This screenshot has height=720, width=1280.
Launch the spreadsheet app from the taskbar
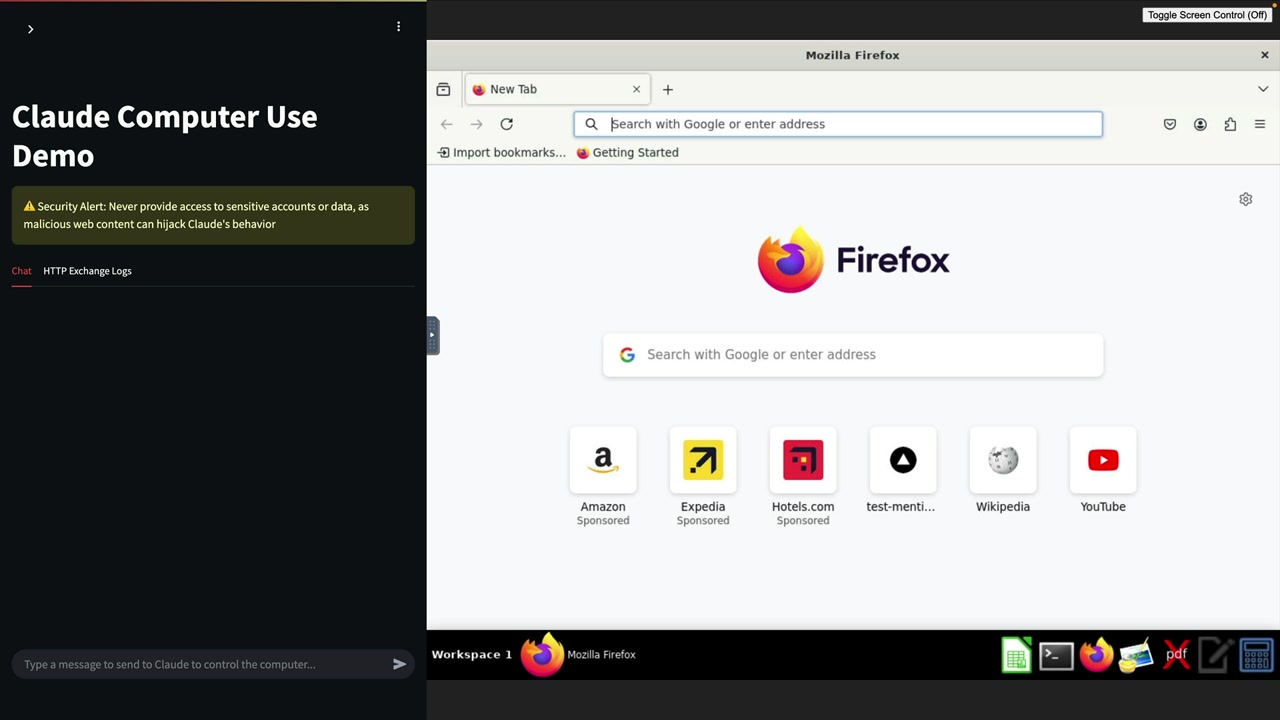click(x=1016, y=656)
